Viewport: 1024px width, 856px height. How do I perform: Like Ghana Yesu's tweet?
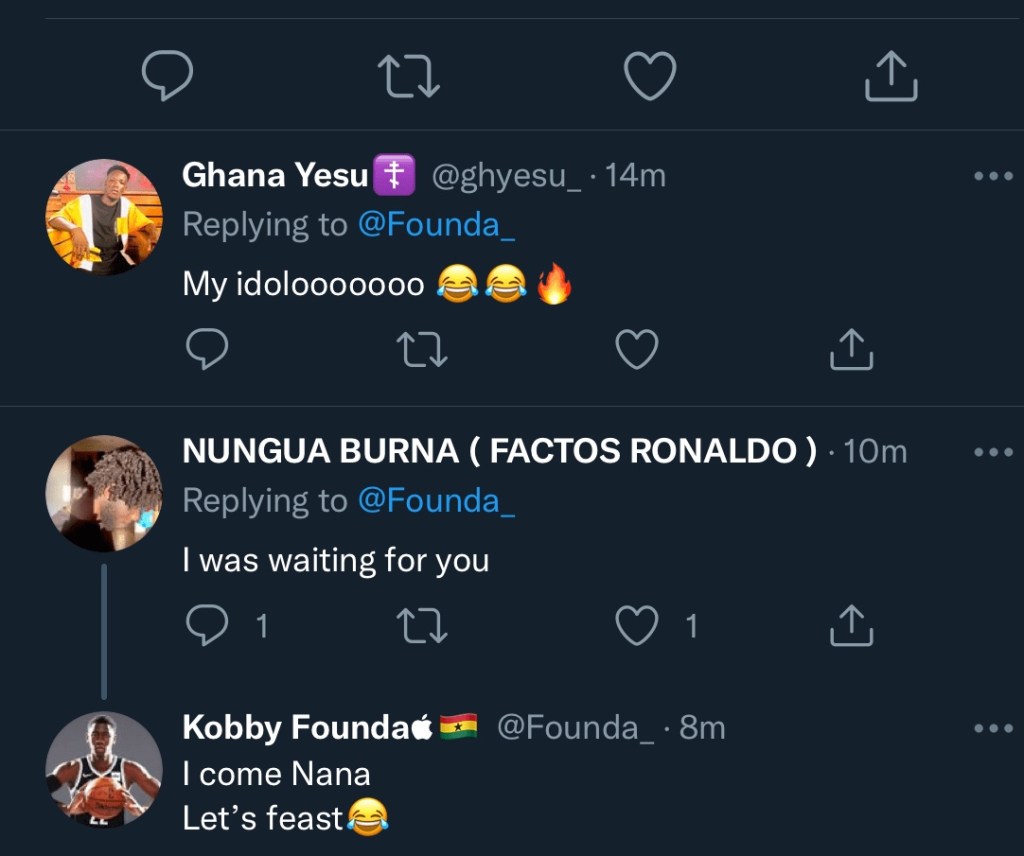(636, 350)
